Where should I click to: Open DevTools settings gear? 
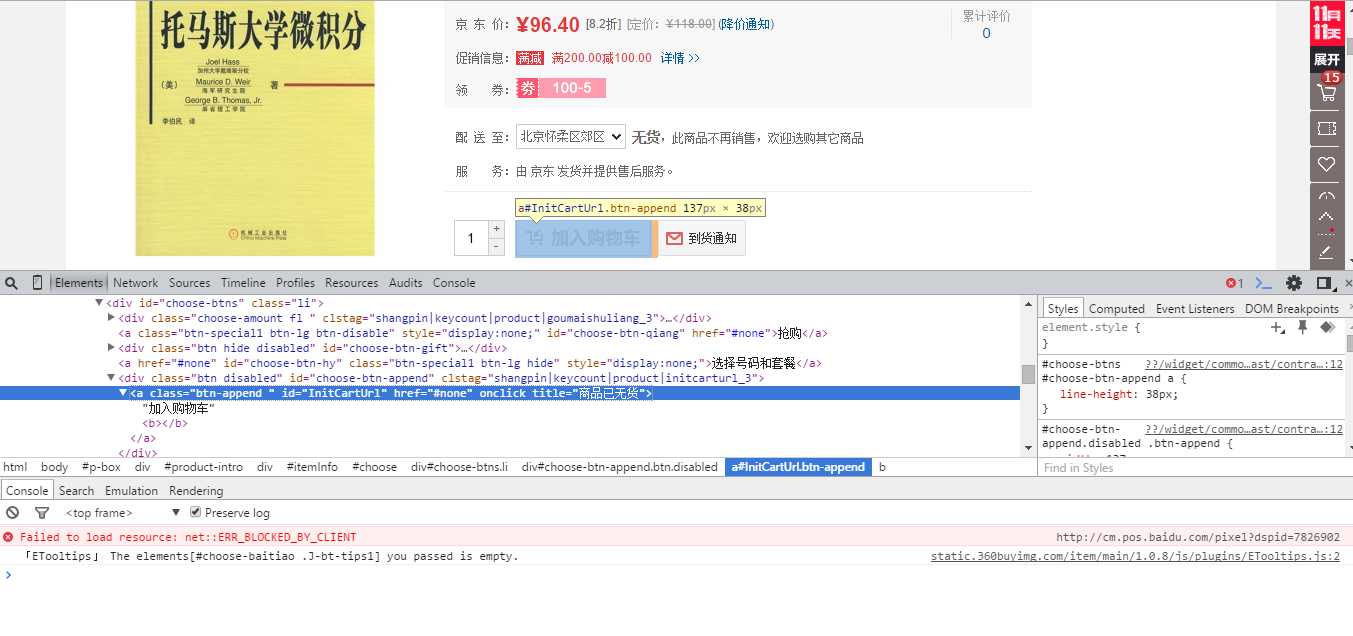tap(1294, 283)
